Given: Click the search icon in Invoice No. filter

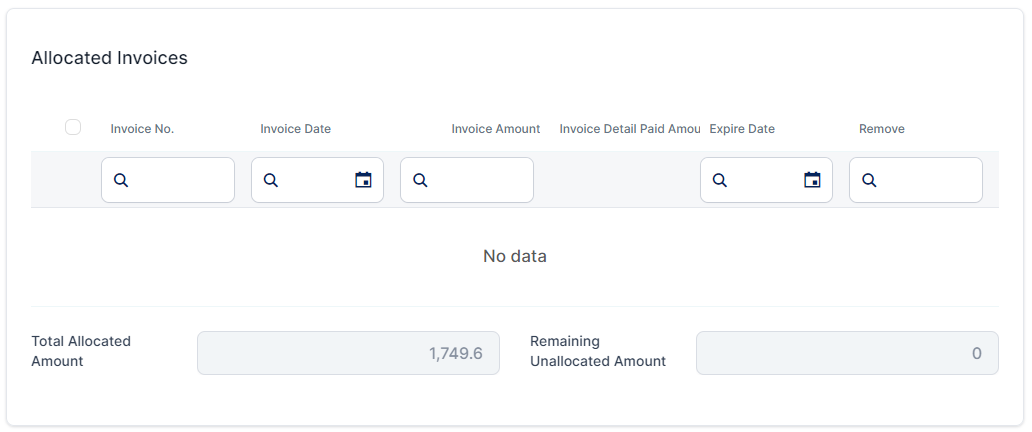Looking at the screenshot, I should tap(121, 180).
